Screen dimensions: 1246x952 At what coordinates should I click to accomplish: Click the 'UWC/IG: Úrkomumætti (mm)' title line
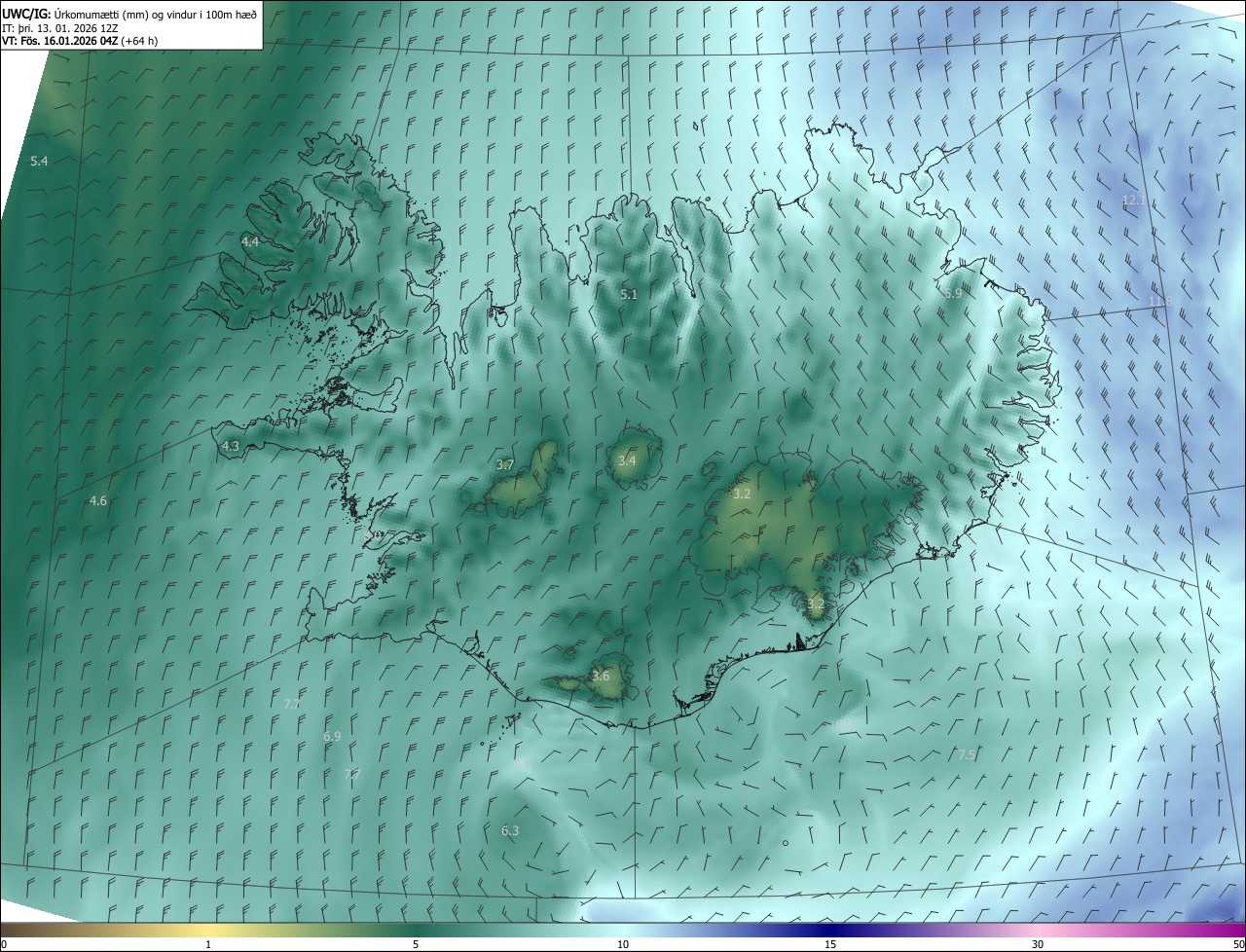(x=130, y=15)
